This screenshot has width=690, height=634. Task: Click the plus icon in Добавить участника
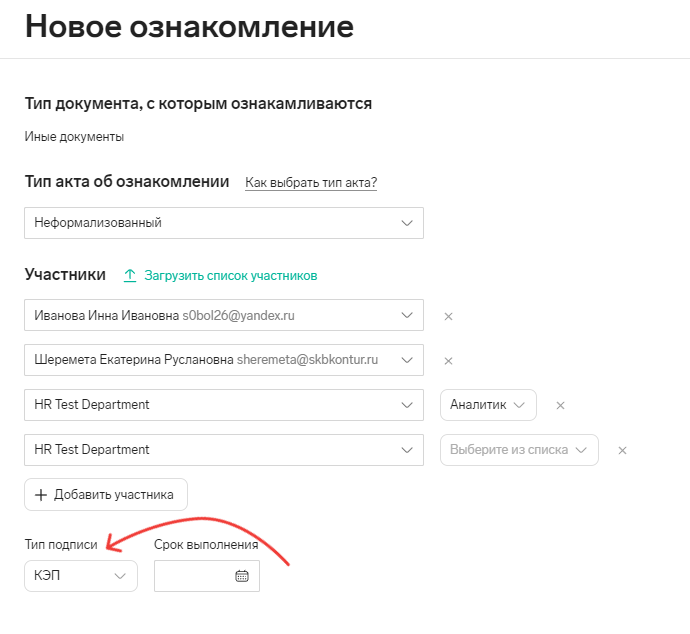tap(41, 495)
